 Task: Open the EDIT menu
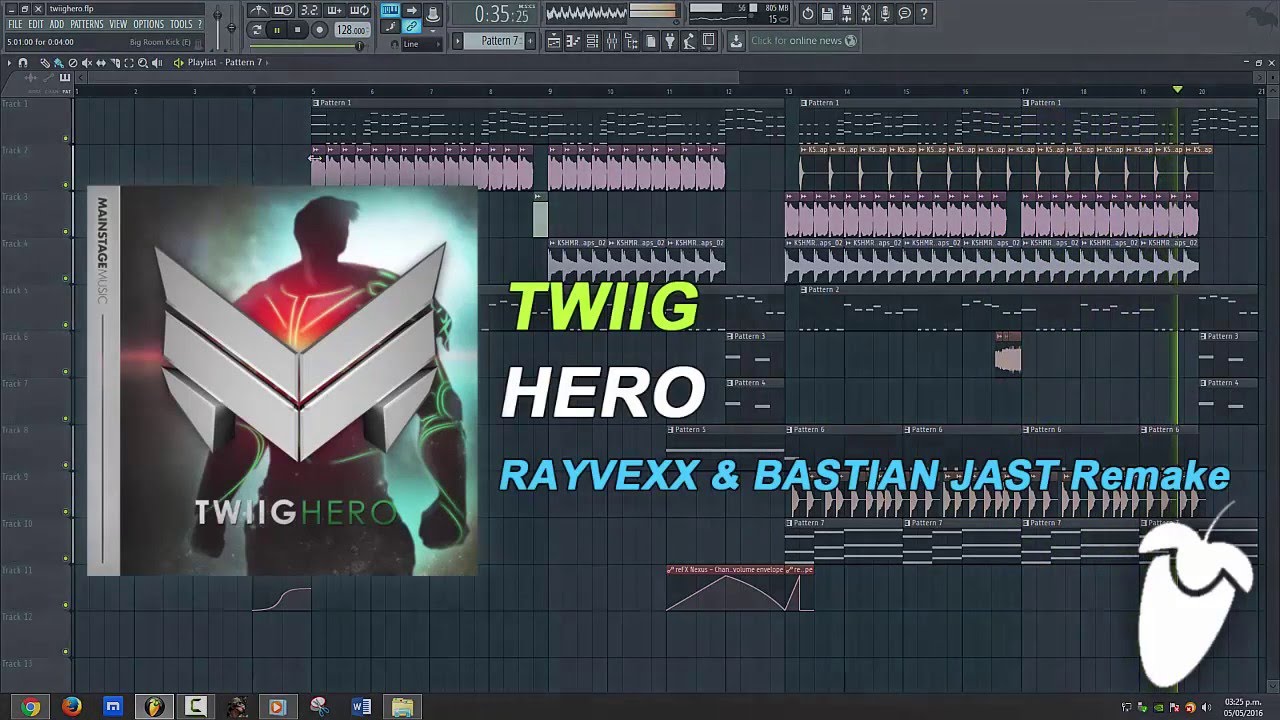[x=36, y=24]
